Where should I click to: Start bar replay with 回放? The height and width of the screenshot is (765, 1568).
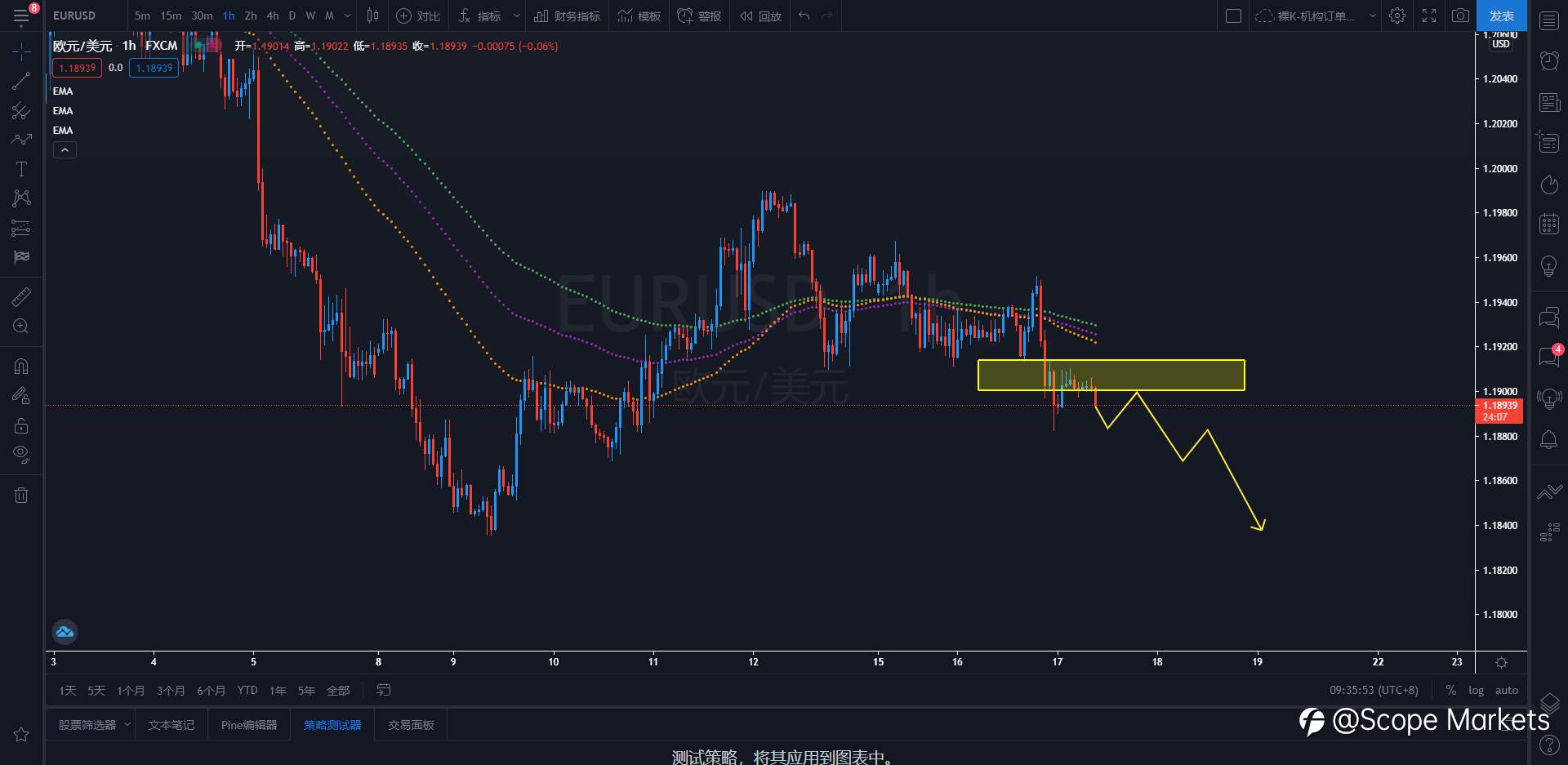[x=760, y=16]
